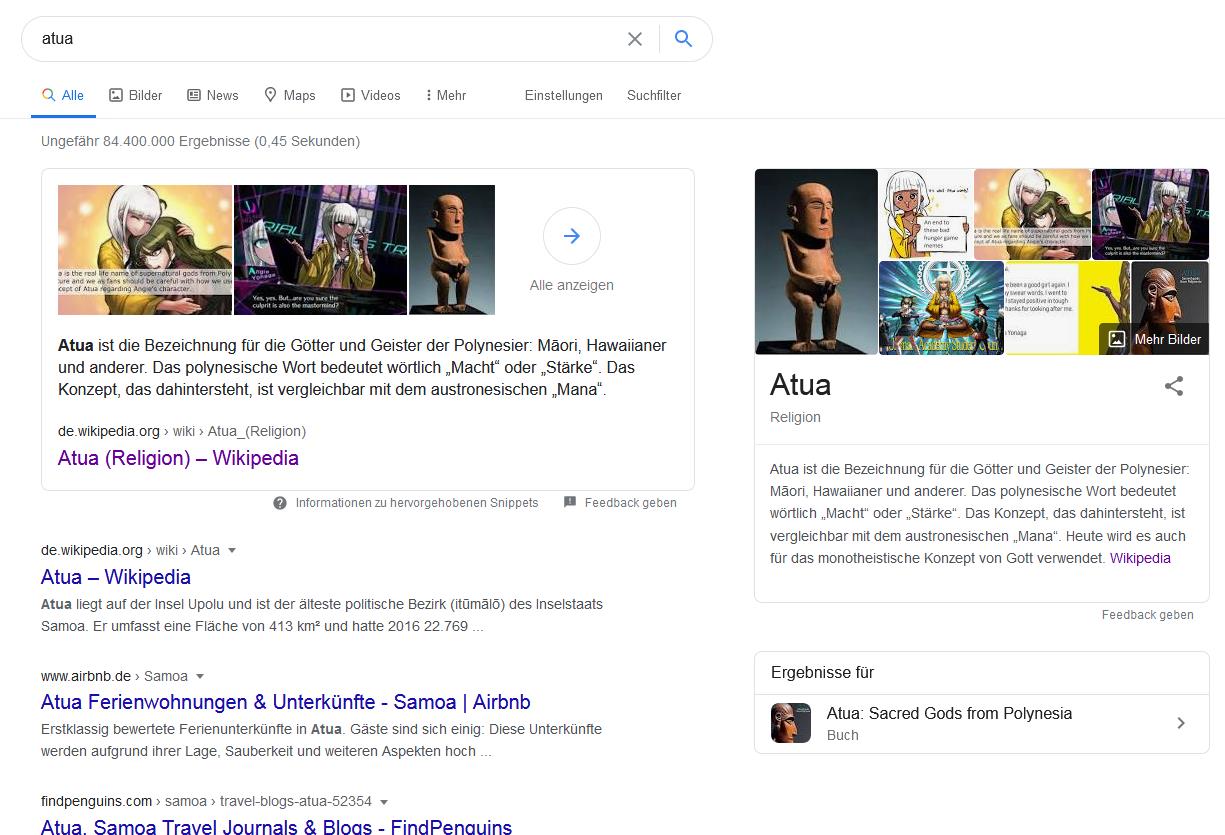Open Einstellungen
The width and height of the screenshot is (1225, 835).
point(564,95)
